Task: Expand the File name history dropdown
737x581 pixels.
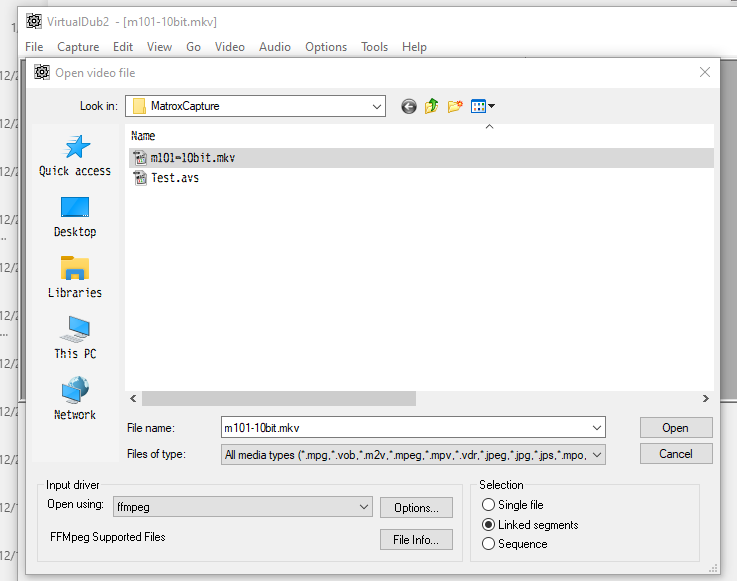Action: [x=596, y=428]
